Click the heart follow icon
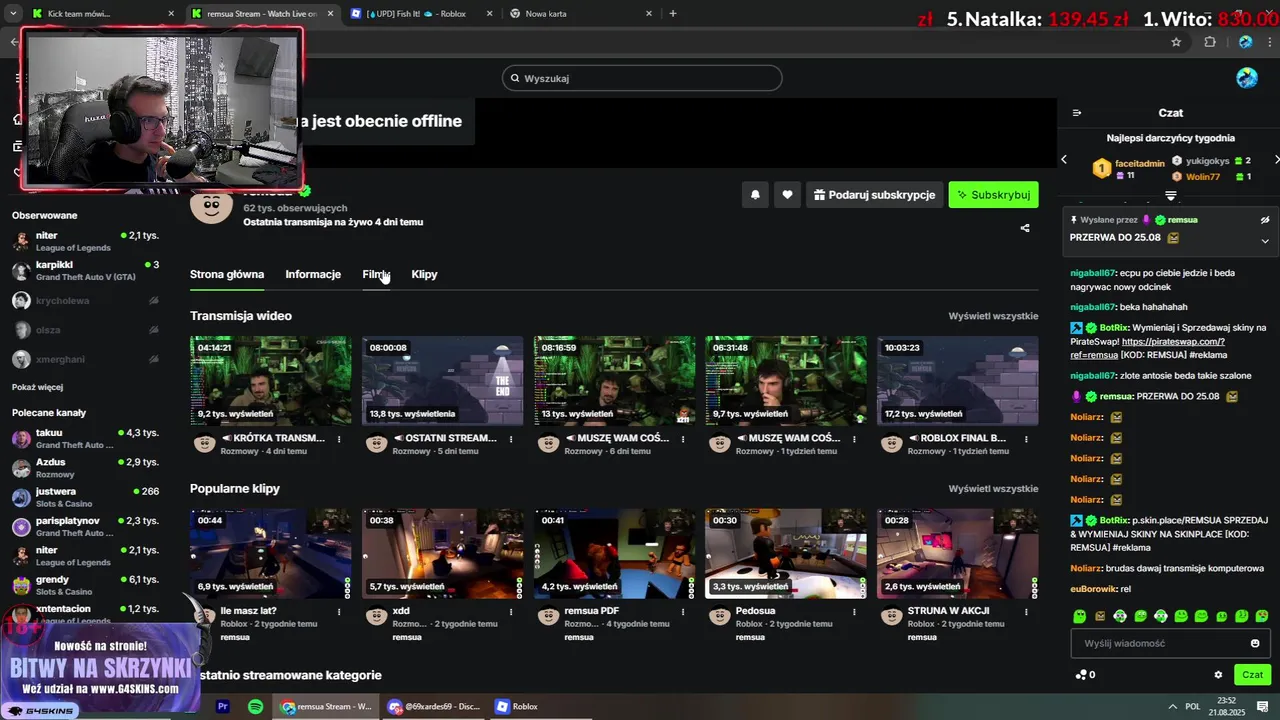The height and width of the screenshot is (720, 1280). pyautogui.click(x=787, y=195)
